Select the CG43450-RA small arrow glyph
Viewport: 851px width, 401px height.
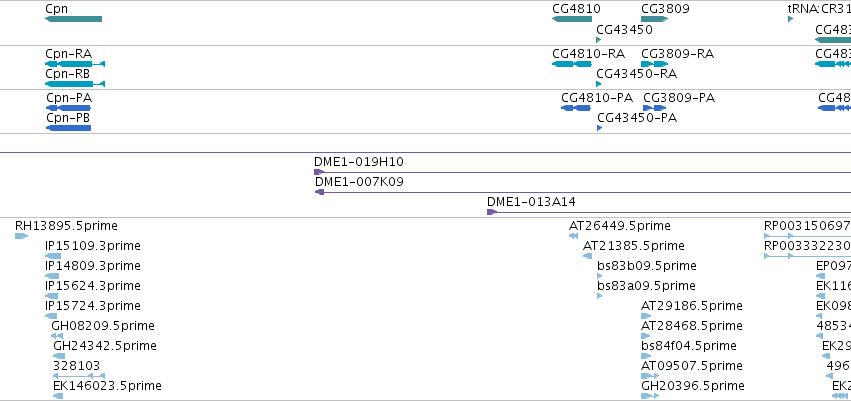(599, 84)
